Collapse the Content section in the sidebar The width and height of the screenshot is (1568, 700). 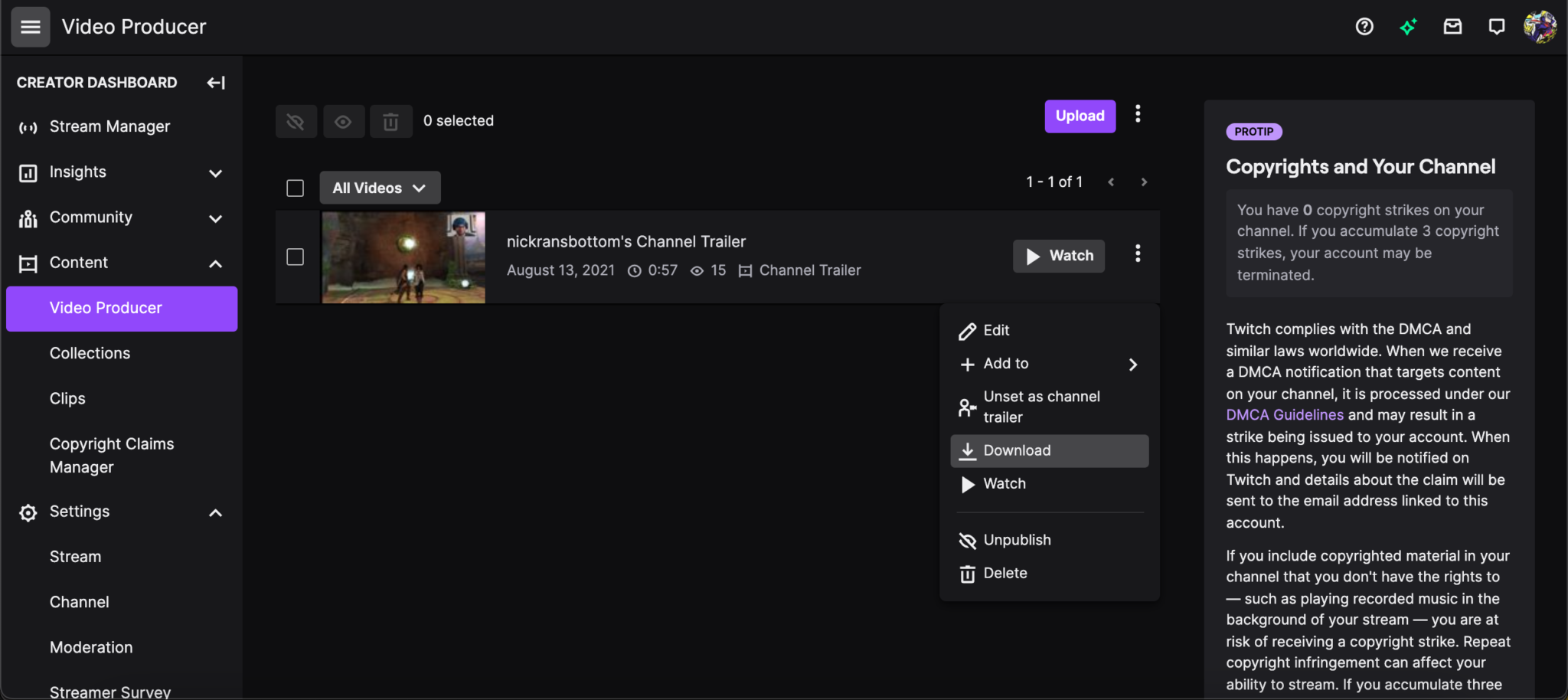tap(215, 263)
